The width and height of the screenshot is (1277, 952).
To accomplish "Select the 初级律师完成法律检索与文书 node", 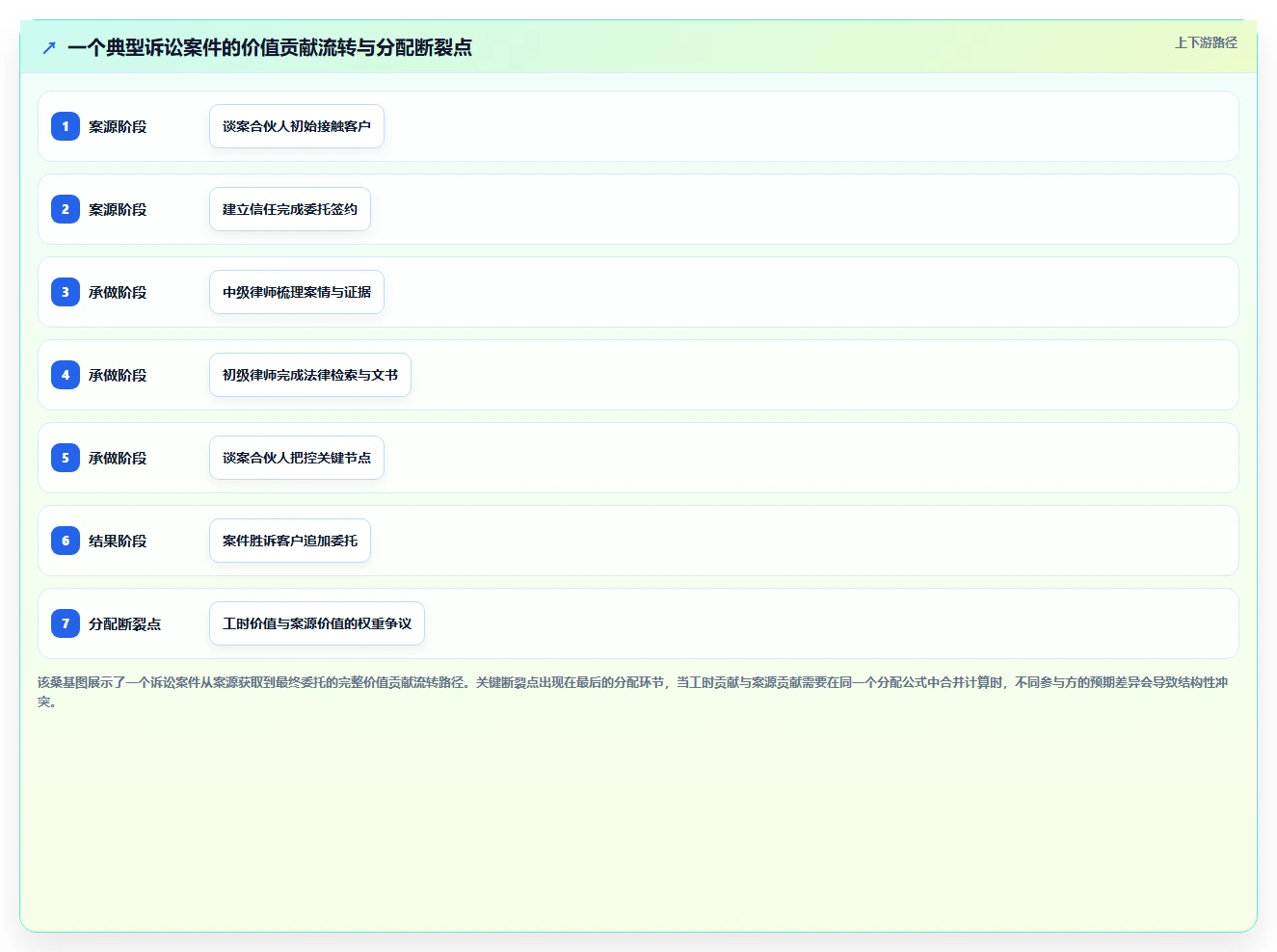I will (x=310, y=375).
